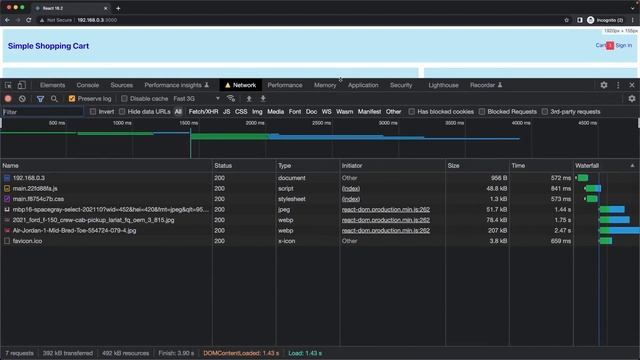
Task: Clear the network log
Action: (x=22, y=99)
